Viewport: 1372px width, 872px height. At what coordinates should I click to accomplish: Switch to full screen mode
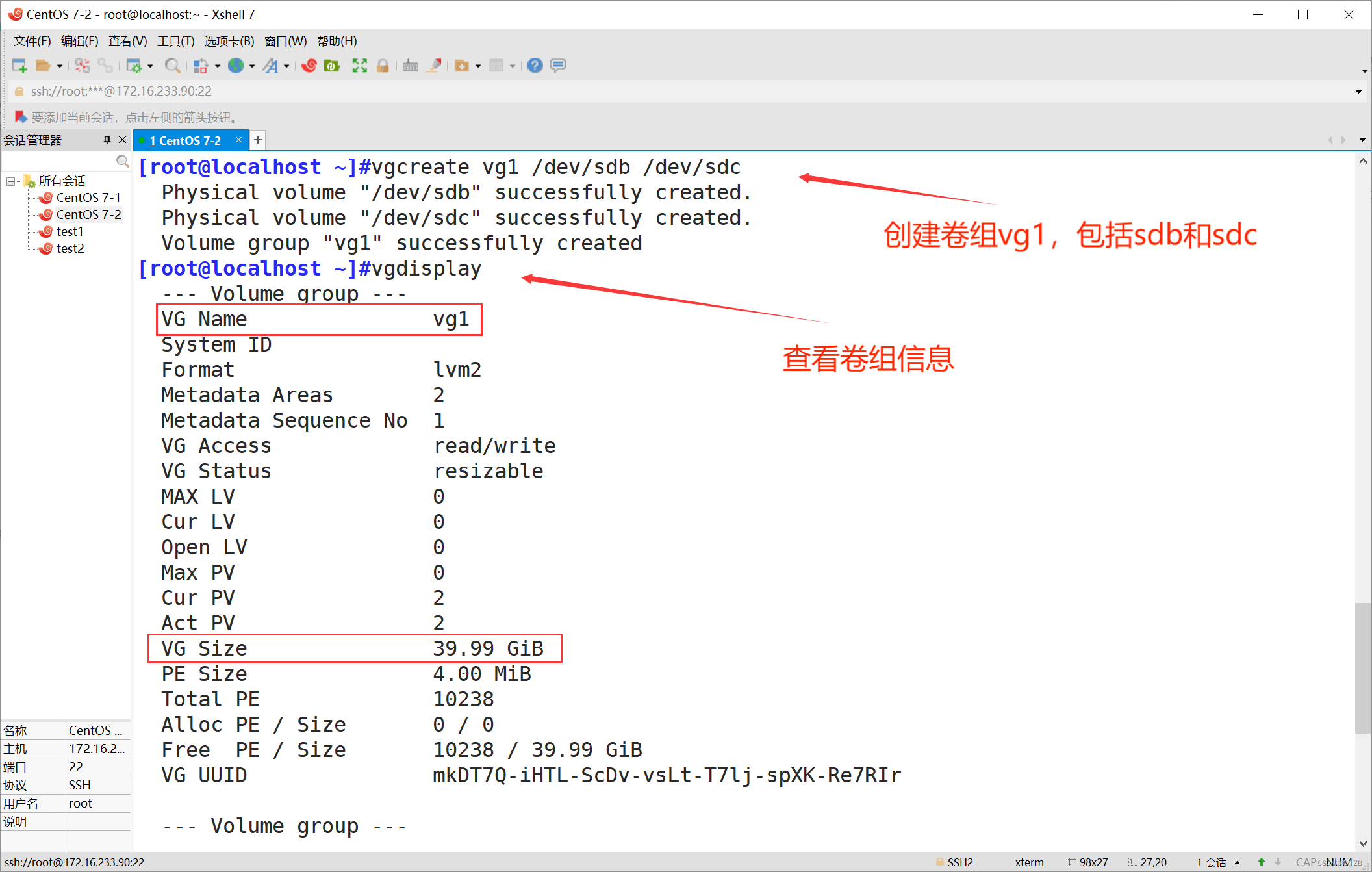(x=359, y=66)
